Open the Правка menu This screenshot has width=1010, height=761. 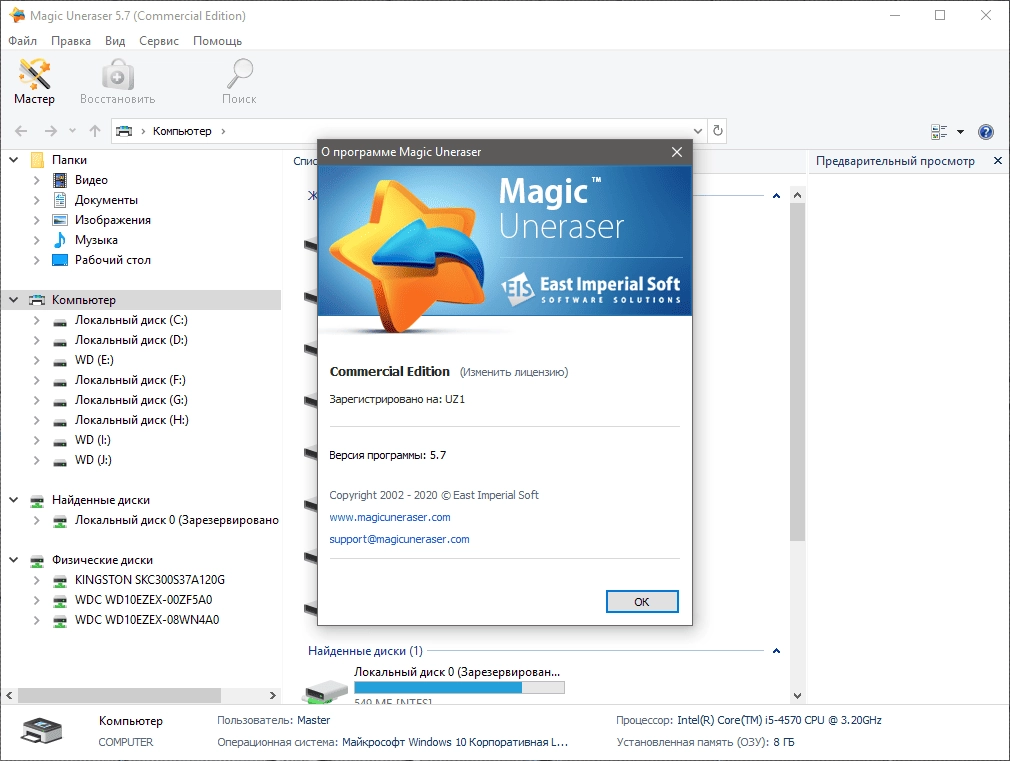(x=71, y=41)
